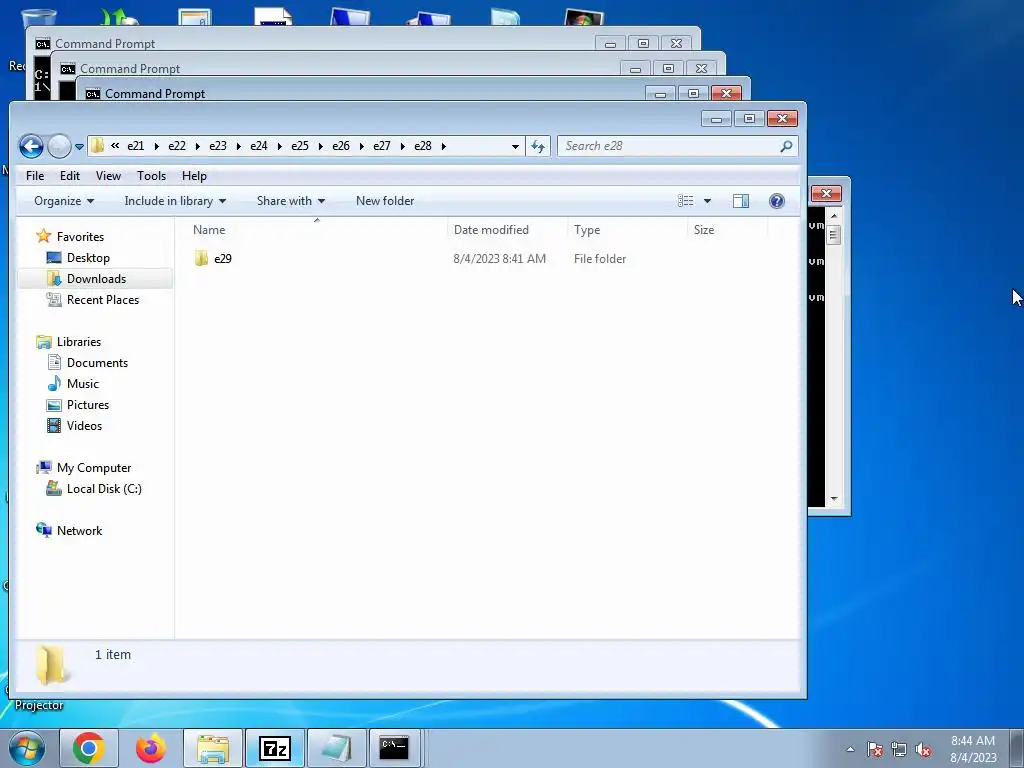Expand hidden breadcrumb chevron before e21
This screenshot has width=1024, height=768.
tap(115, 146)
